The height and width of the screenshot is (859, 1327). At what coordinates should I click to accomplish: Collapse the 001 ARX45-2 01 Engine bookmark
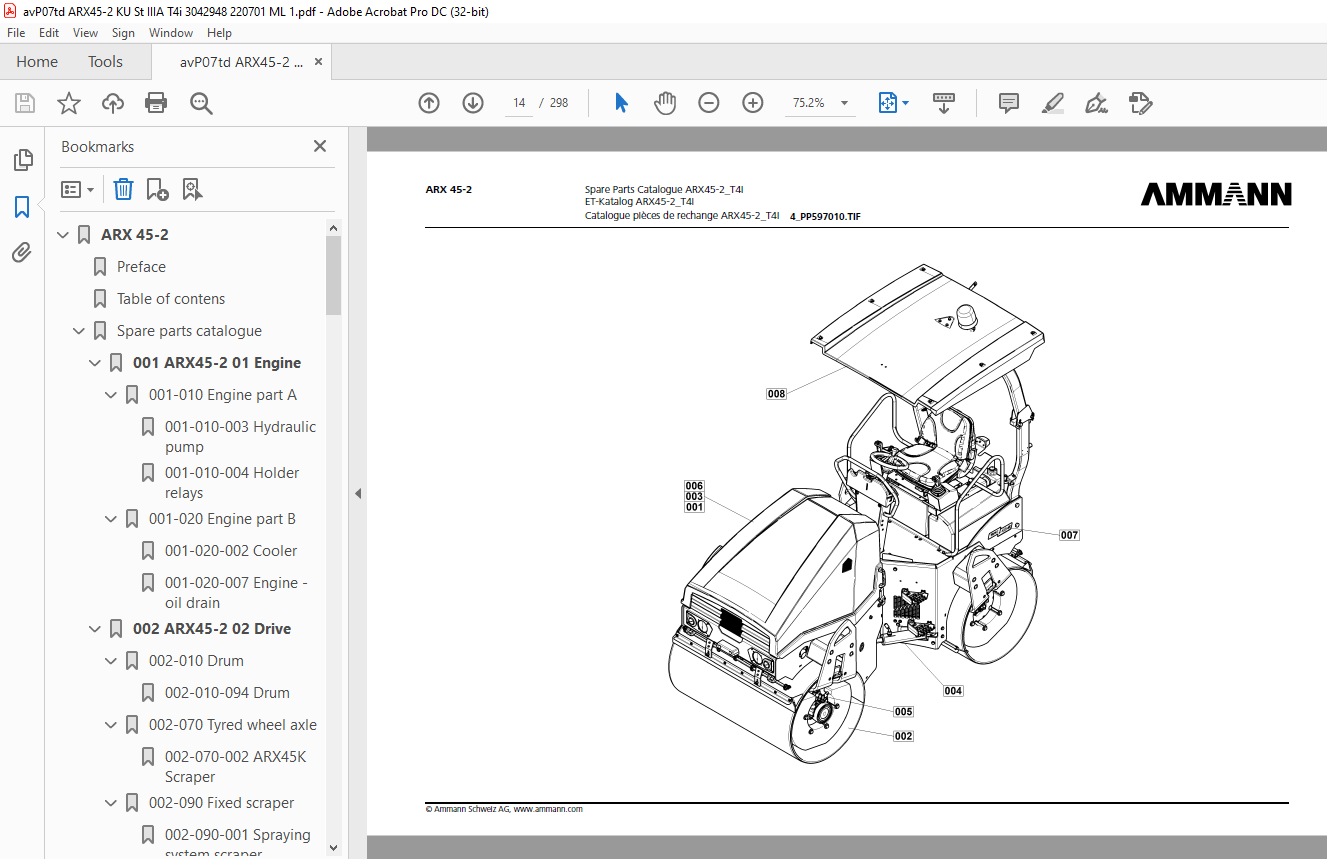(95, 363)
